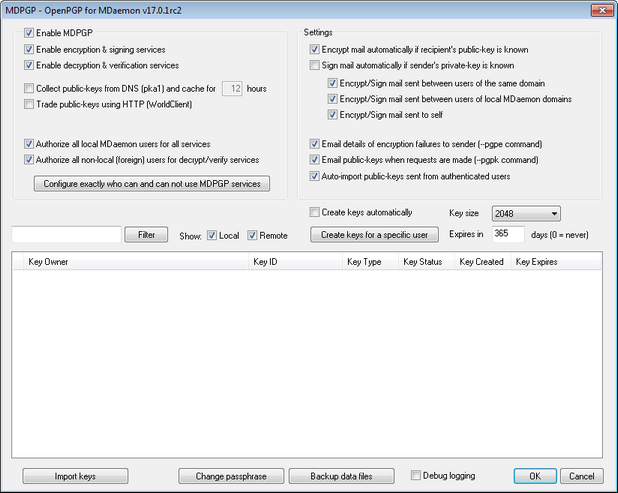This screenshot has height=493, width=618.
Task: Toggle Enable decryption & verification services
Action: [29, 65]
